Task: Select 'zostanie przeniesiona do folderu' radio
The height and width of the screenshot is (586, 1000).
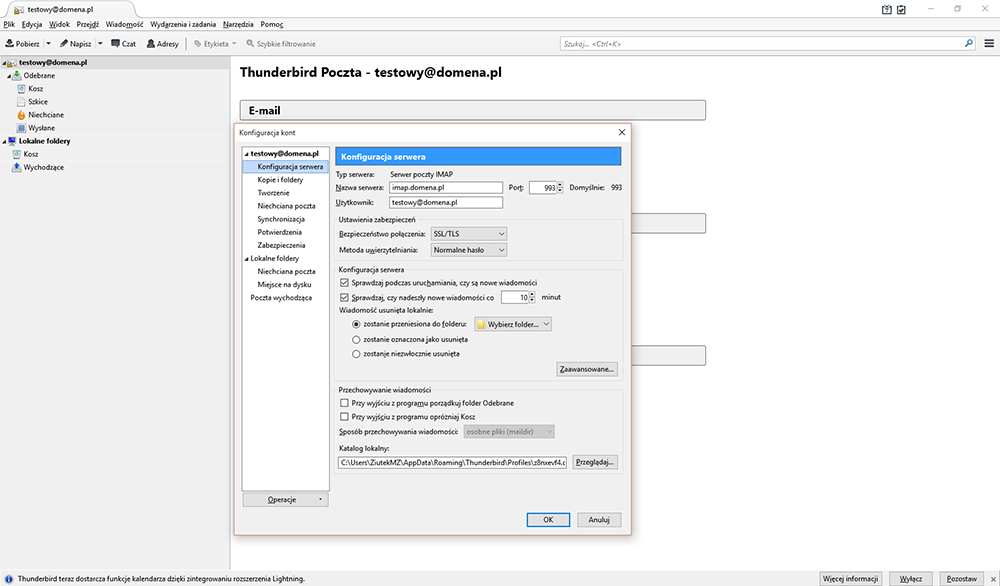Action: [x=357, y=324]
